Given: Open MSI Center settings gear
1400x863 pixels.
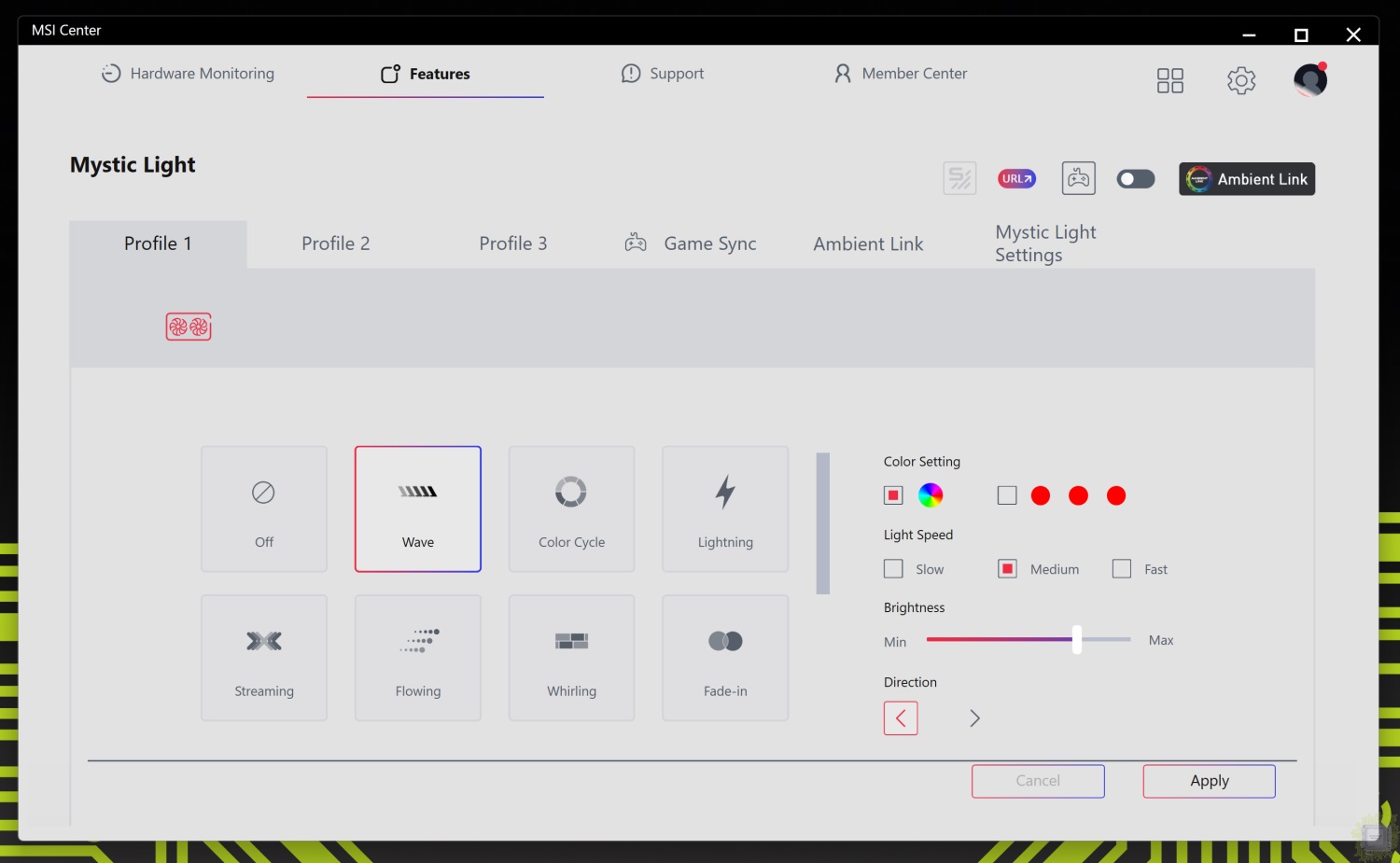Looking at the screenshot, I should click(x=1240, y=80).
